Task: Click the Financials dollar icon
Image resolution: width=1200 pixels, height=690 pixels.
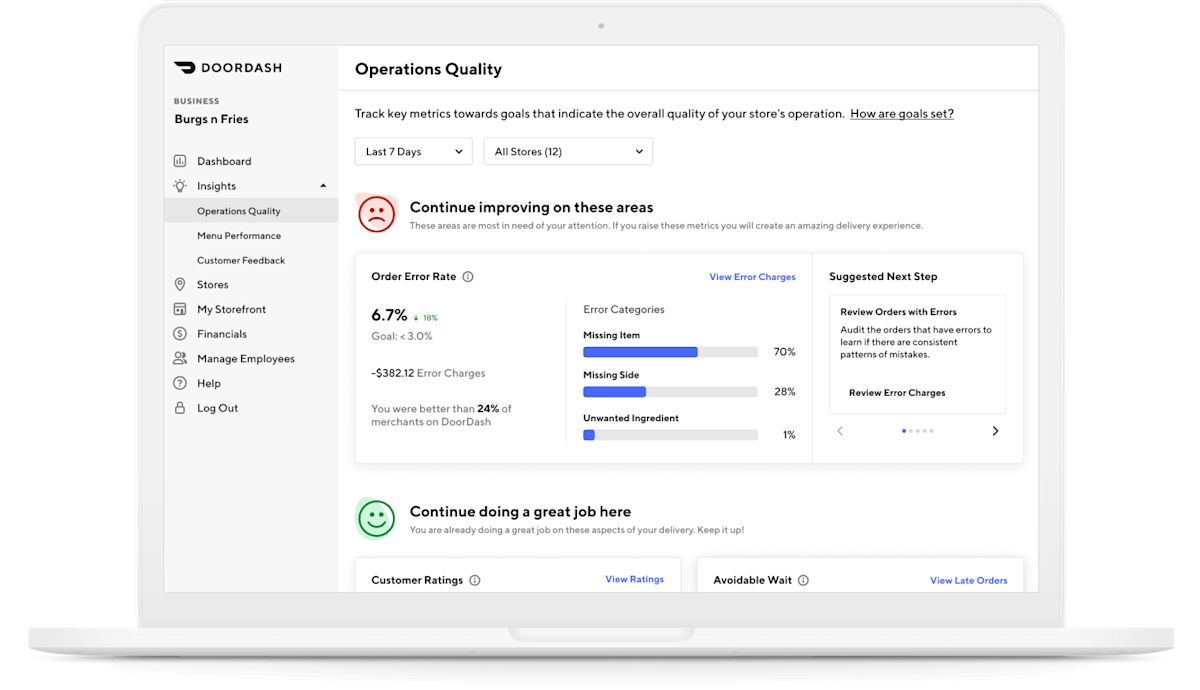Action: coord(180,334)
